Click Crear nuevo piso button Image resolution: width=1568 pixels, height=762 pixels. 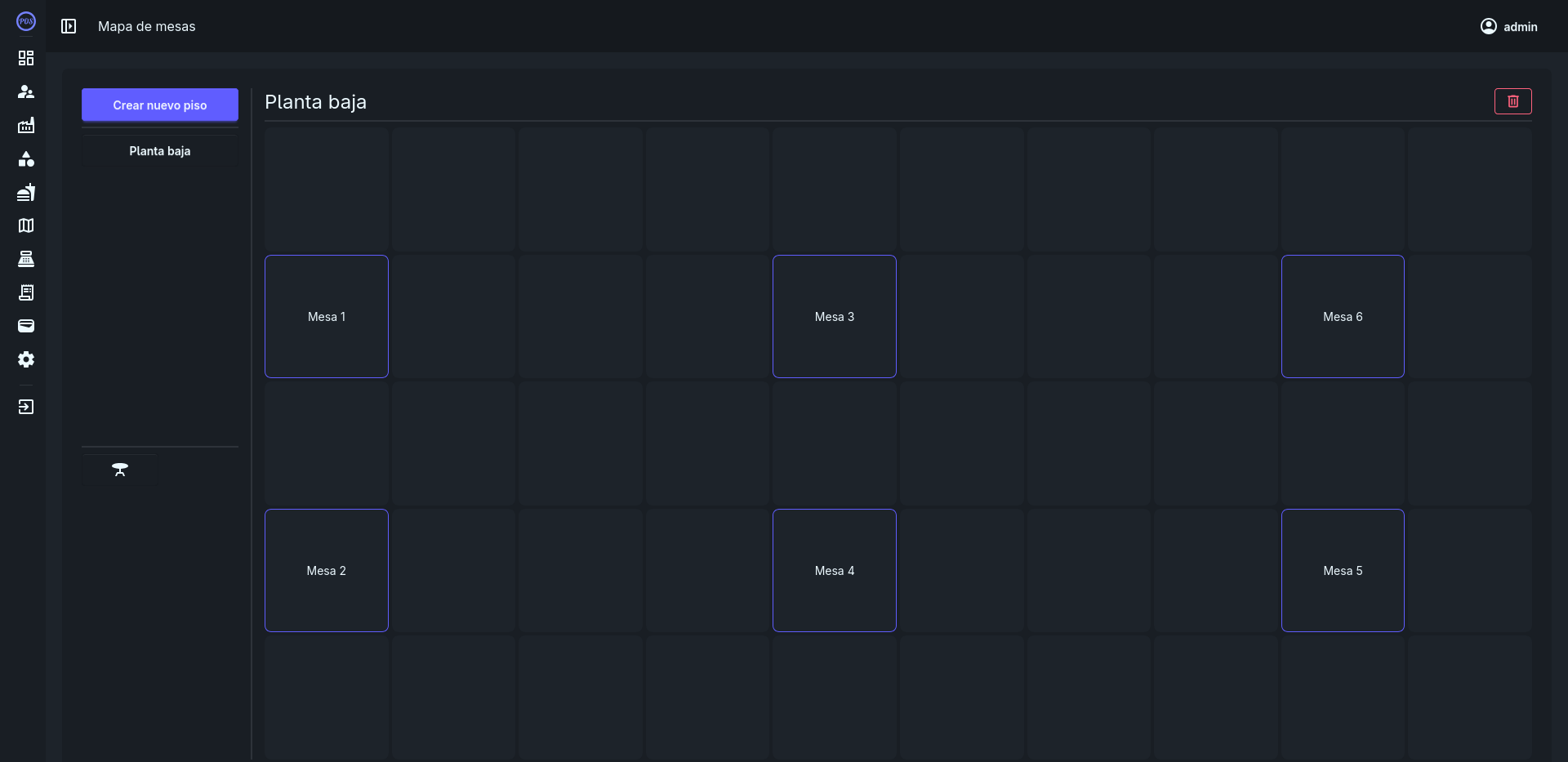(160, 105)
